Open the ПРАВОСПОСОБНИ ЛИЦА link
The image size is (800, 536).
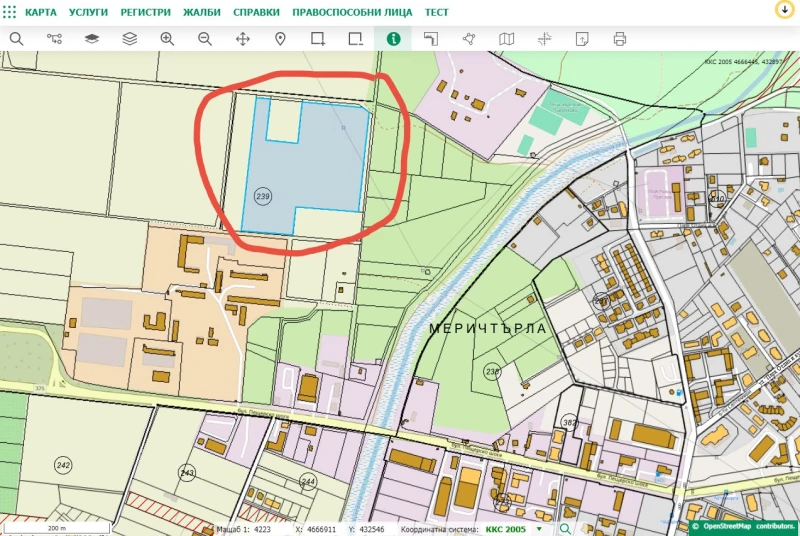352,12
